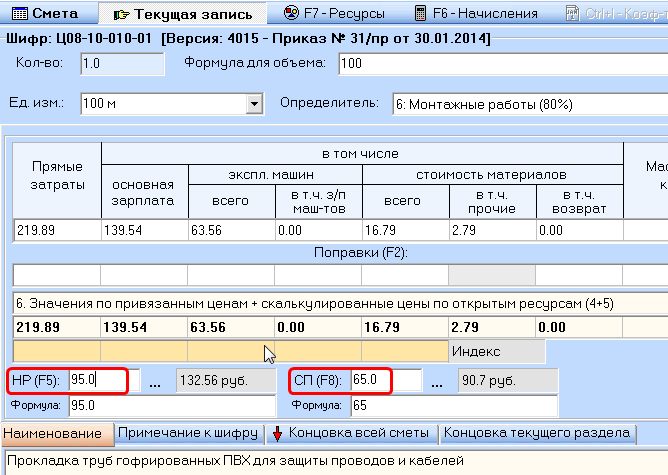Click the calculator icon for Начисления
This screenshot has width=668, height=475.
pyautogui.click(x=420, y=13)
